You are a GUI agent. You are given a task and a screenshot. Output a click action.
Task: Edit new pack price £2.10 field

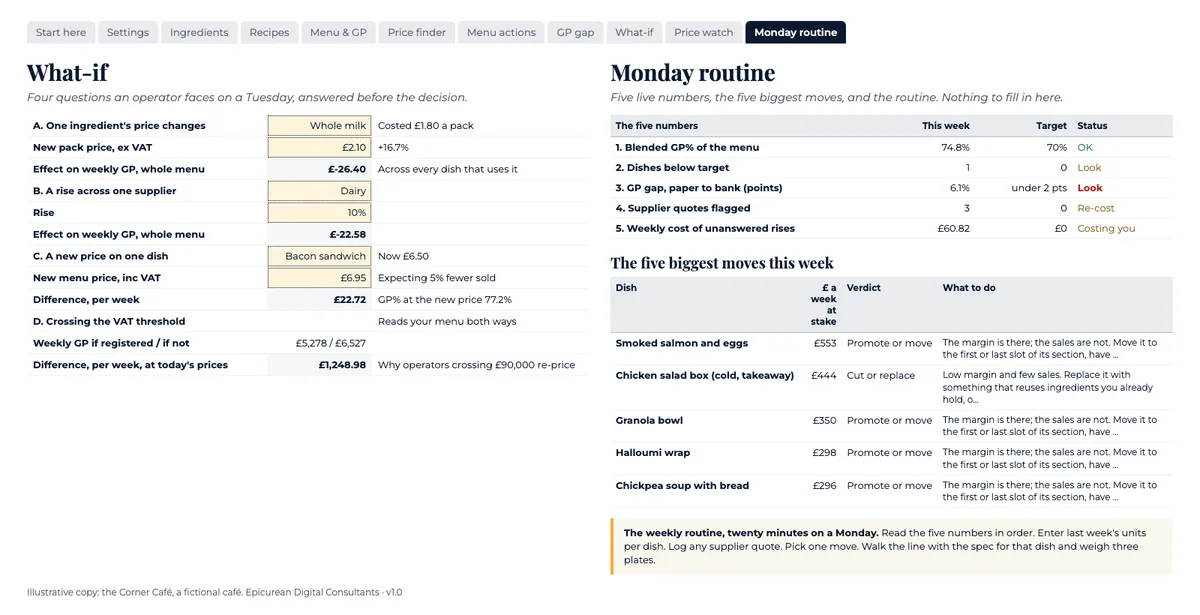click(319, 147)
